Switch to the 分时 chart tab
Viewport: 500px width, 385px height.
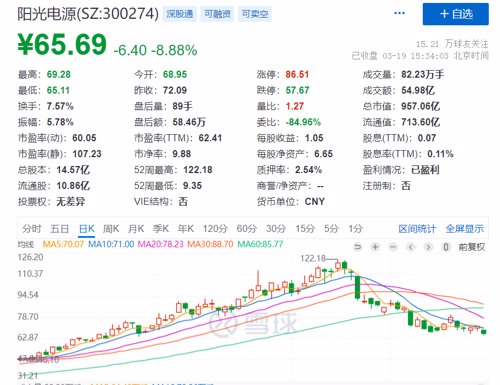[32, 229]
